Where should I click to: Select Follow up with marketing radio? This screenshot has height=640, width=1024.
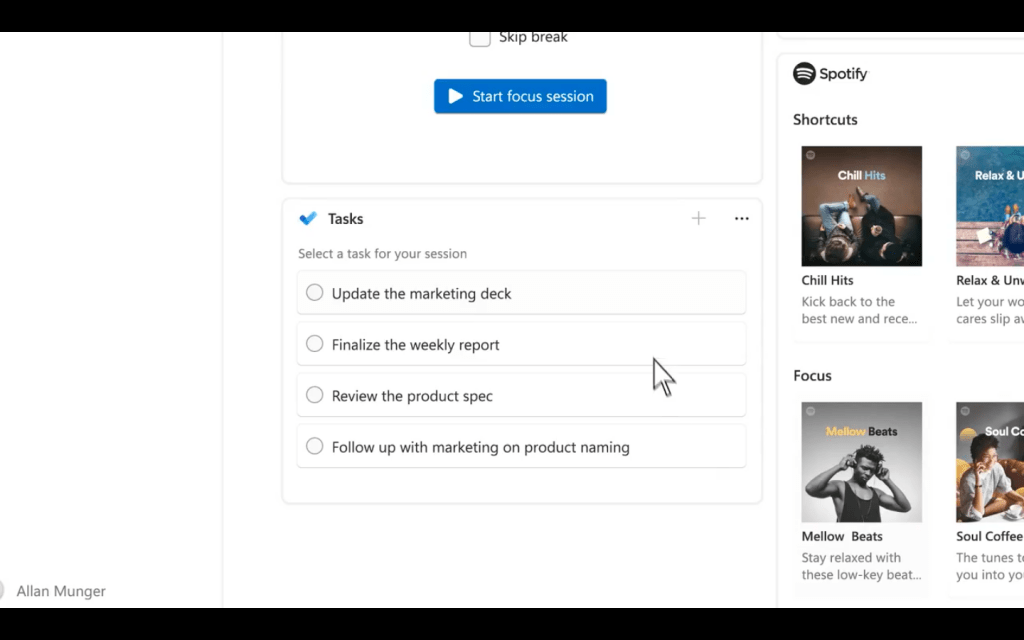[x=314, y=446]
